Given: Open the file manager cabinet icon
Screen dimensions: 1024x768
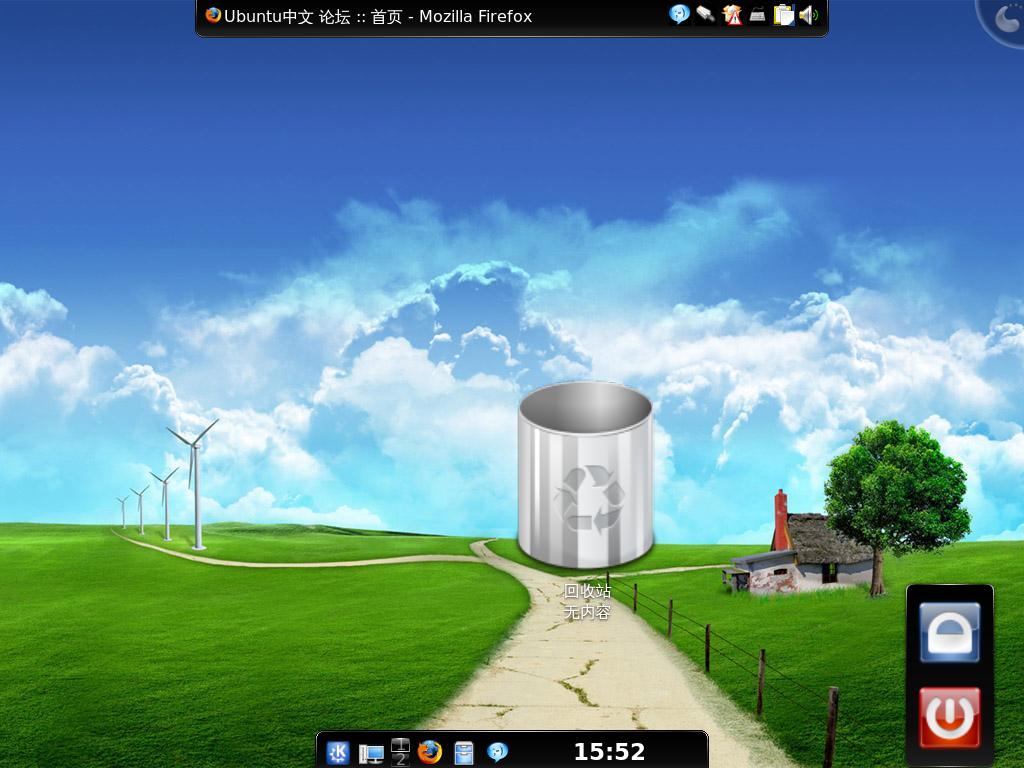Looking at the screenshot, I should tap(464, 753).
